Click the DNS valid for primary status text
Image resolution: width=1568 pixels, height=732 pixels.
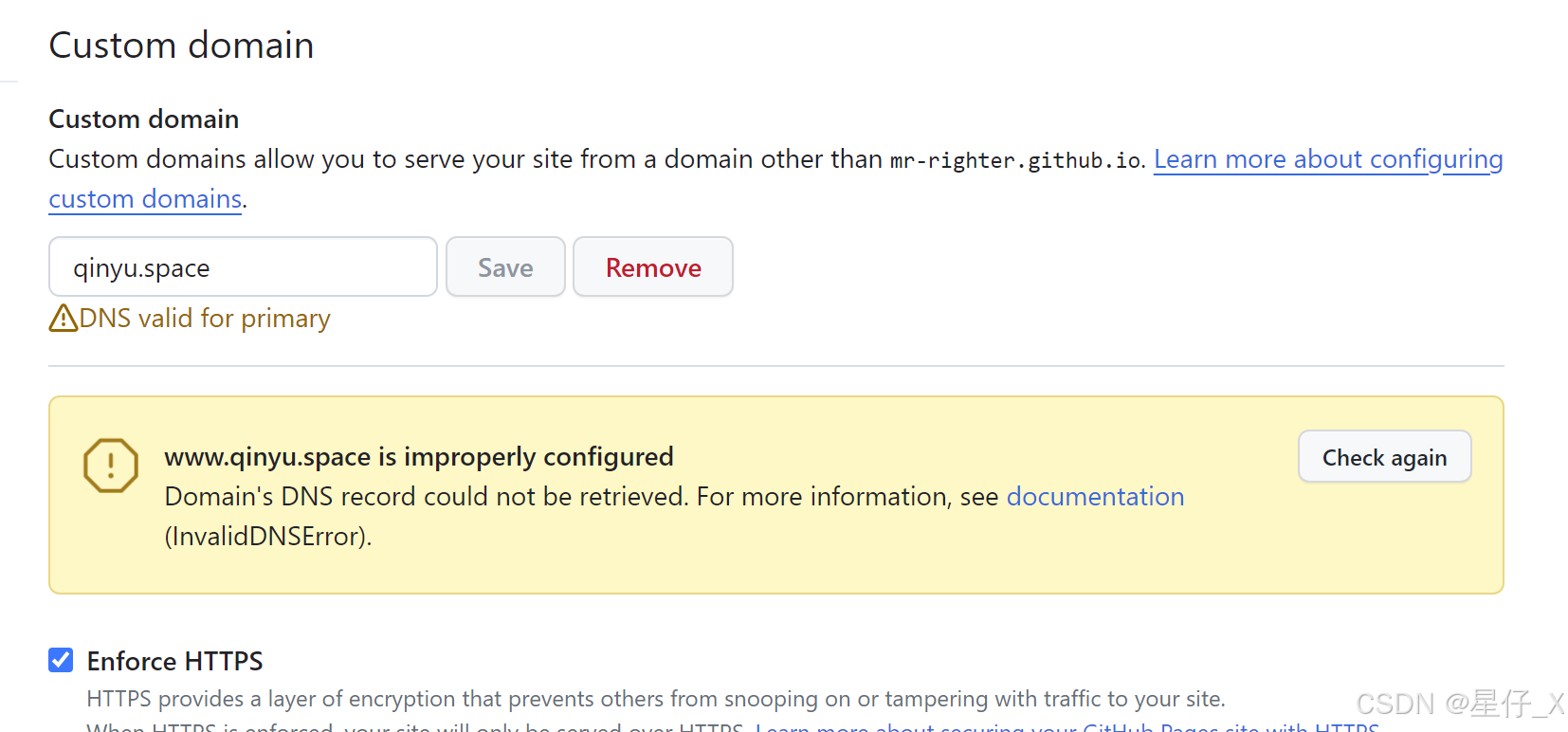(205, 319)
